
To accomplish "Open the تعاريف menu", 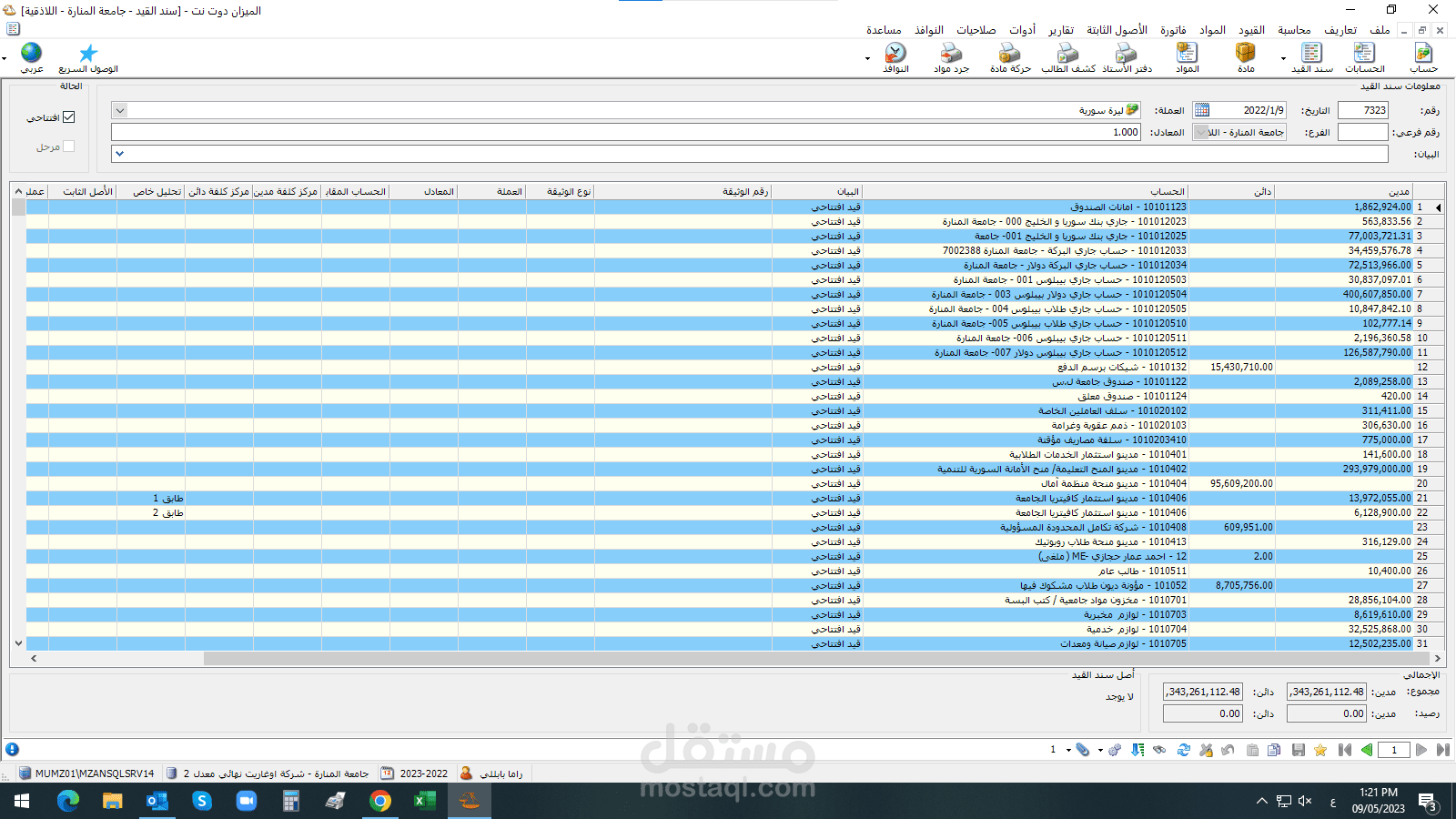I will (1340, 30).
